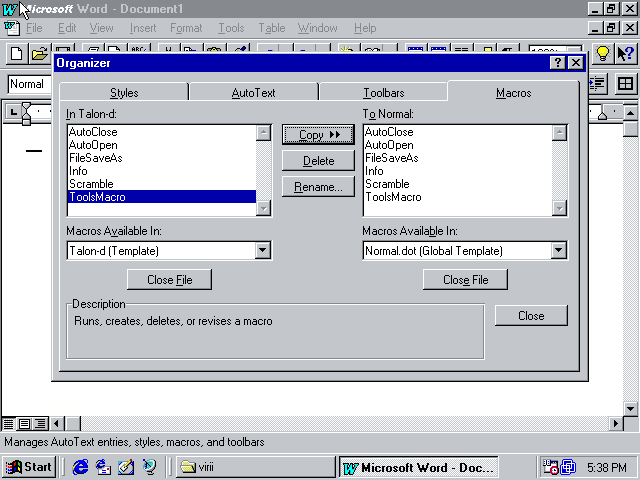The width and height of the screenshot is (640, 480).
Task: Select Scramble in the To Normal list
Action: pos(458,184)
